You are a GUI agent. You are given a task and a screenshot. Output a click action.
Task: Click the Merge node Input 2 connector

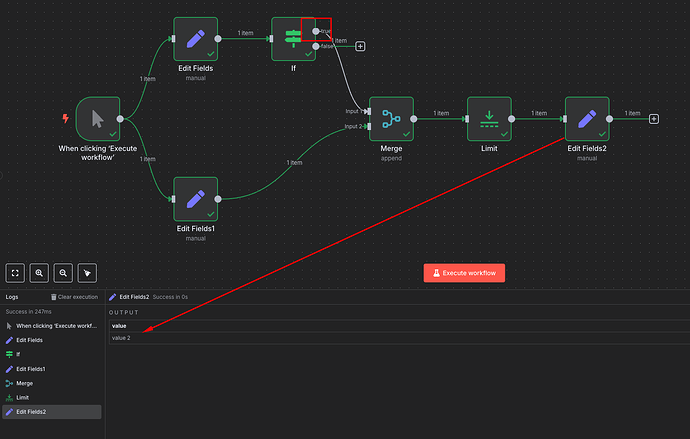[369, 126]
